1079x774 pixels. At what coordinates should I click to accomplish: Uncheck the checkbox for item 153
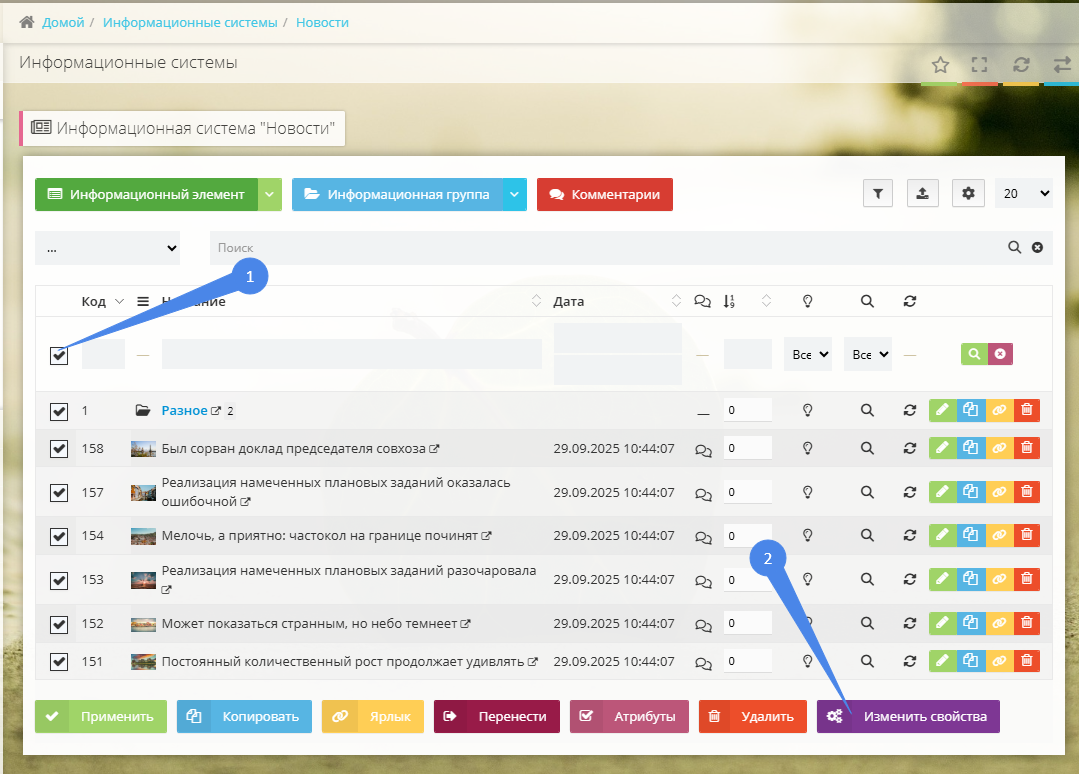pos(59,580)
